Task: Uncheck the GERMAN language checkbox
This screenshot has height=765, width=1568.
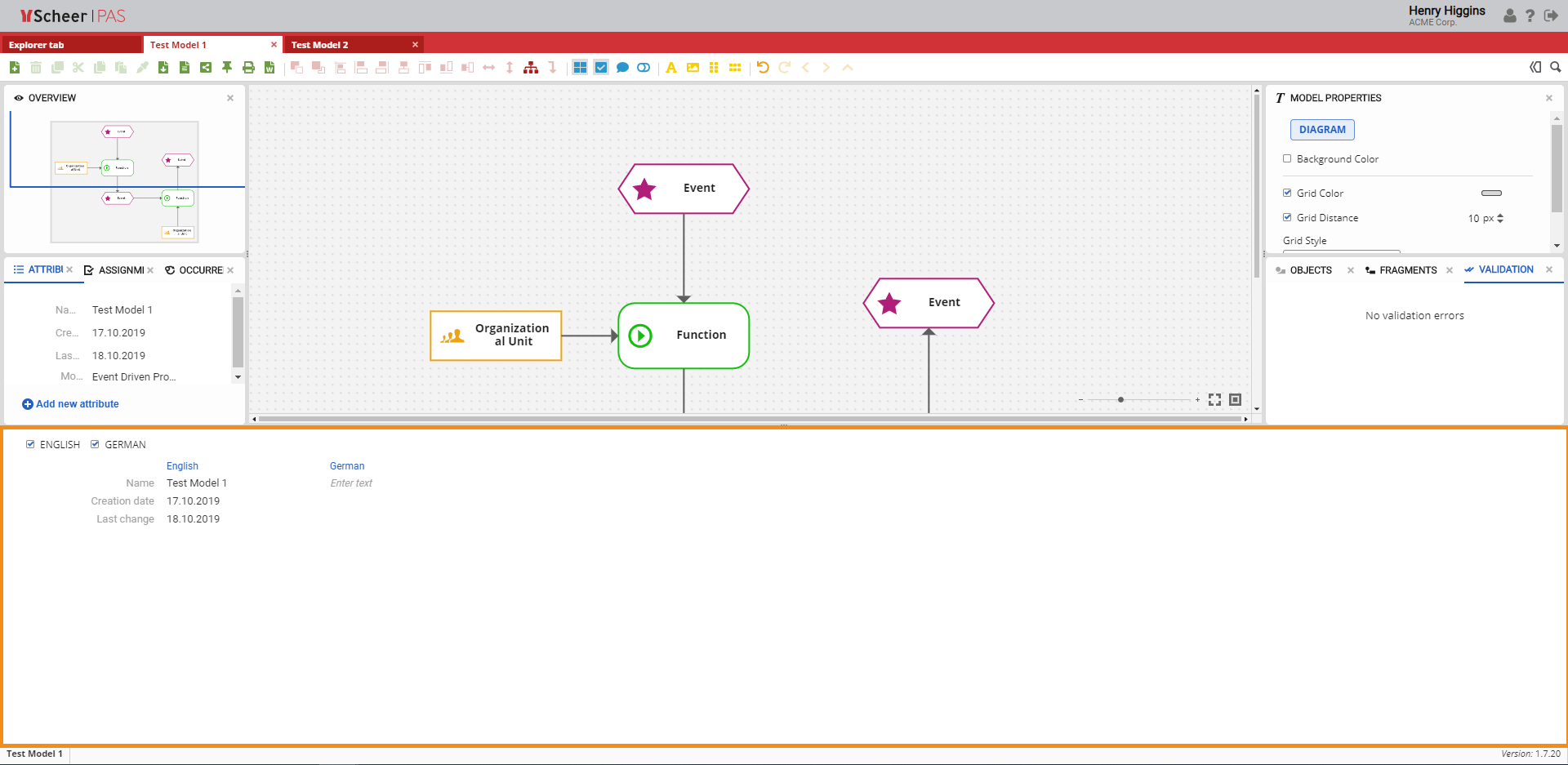Action: (95, 445)
